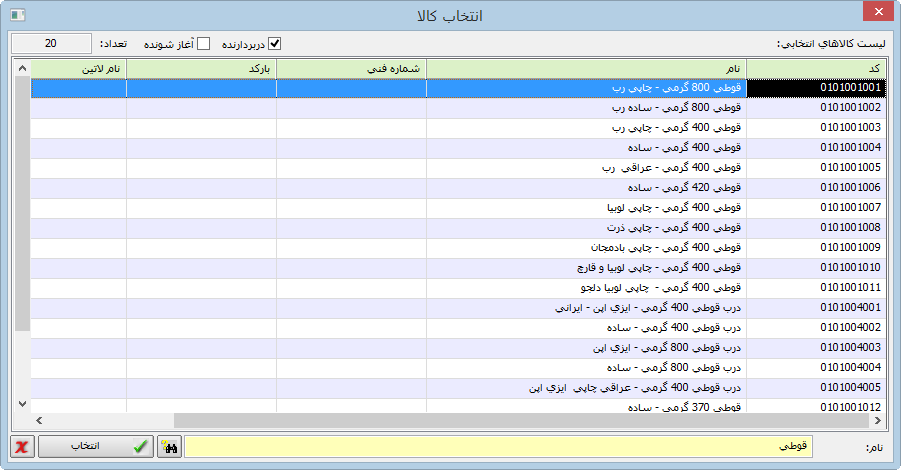Click the نام column header
The width and height of the screenshot is (901, 470).
point(586,68)
